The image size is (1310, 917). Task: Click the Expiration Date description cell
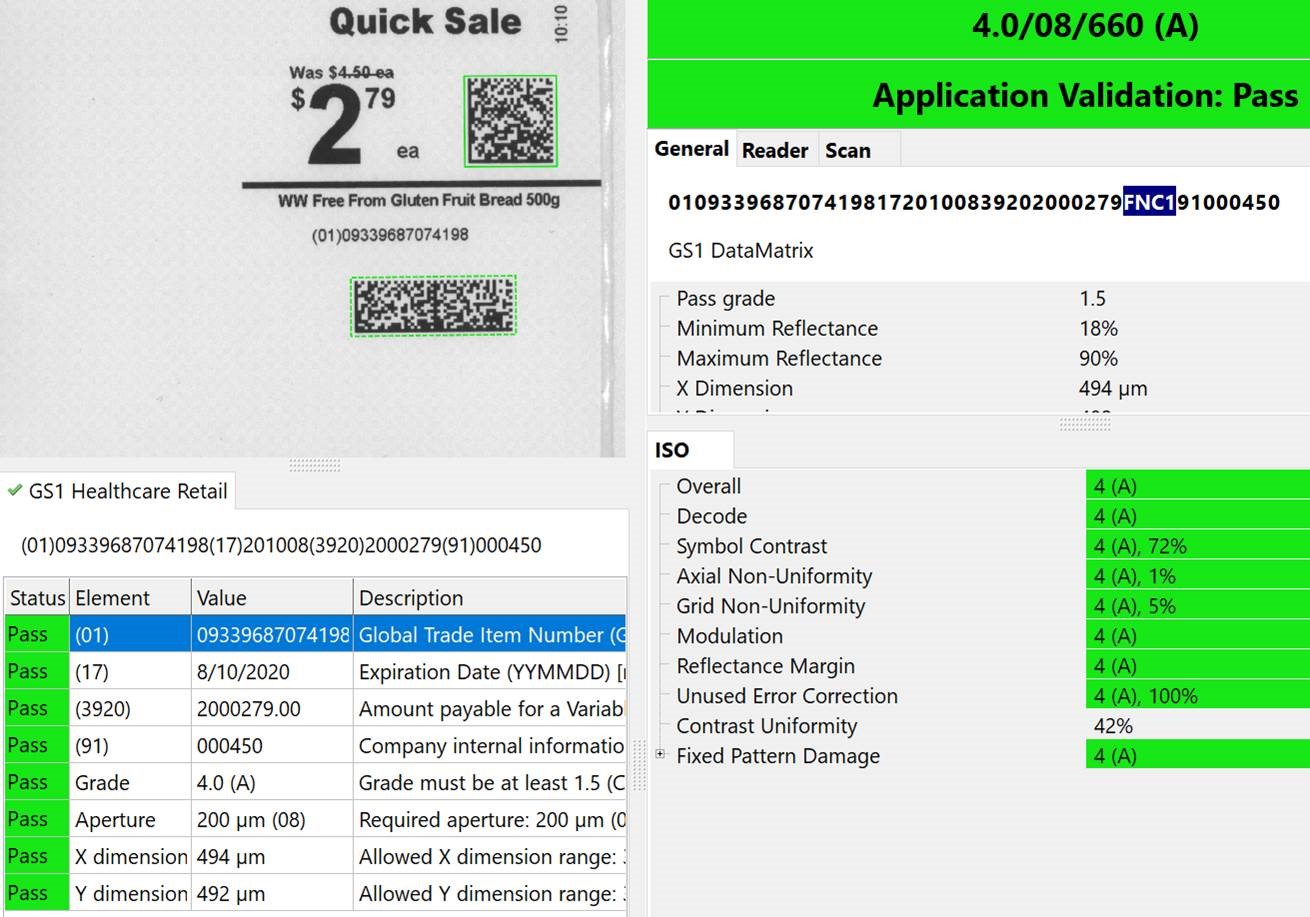[x=490, y=672]
